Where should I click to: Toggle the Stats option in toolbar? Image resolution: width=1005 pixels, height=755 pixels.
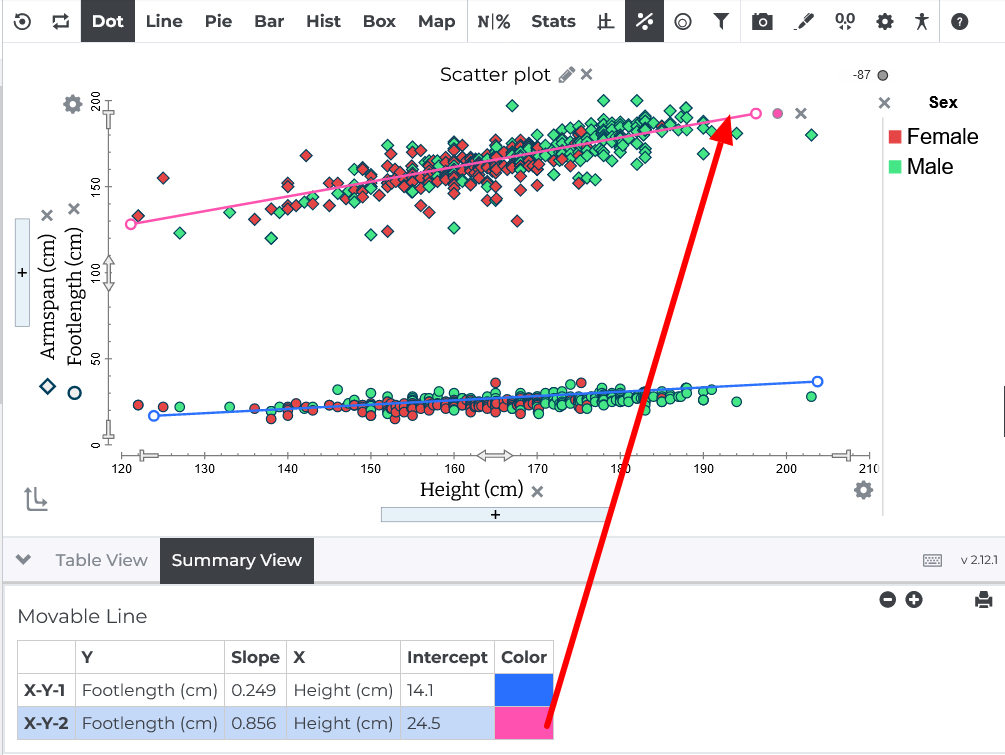(553, 22)
